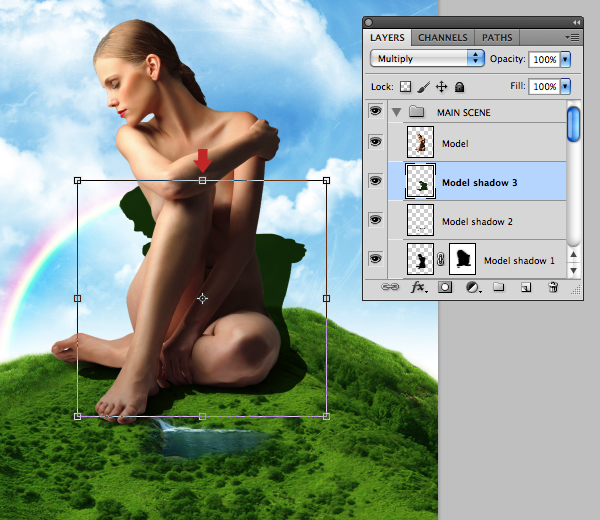Screen dimensions: 600x520
Task: Hide the MAIN SCENE group
Action: [x=375, y=111]
